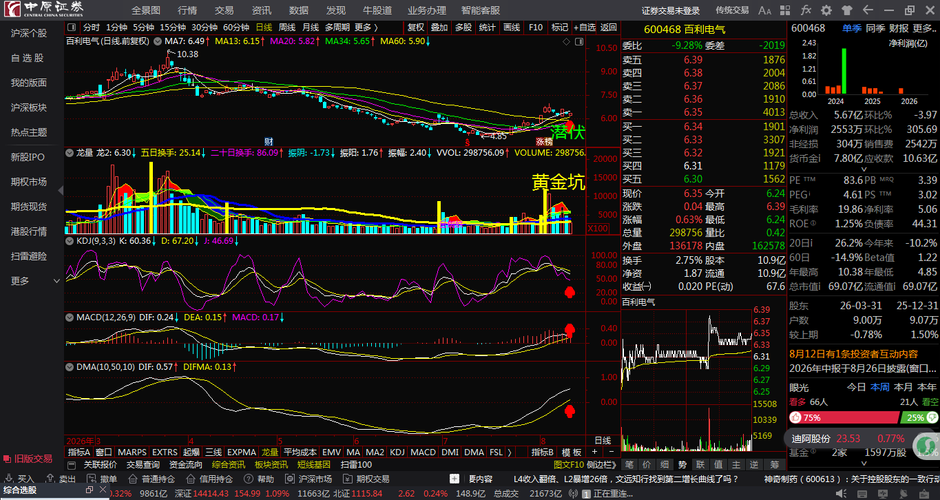Expand 更多 in the financial panel header
940x500 pixels.
pos(924,28)
